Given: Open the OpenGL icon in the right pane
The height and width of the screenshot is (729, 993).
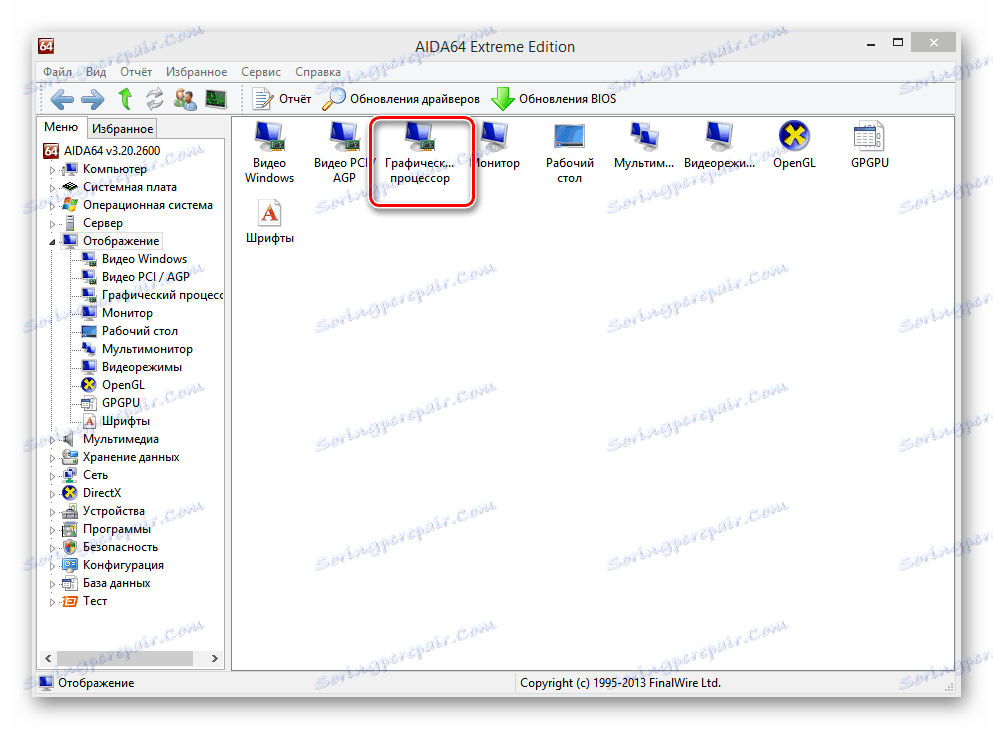Looking at the screenshot, I should click(x=794, y=146).
